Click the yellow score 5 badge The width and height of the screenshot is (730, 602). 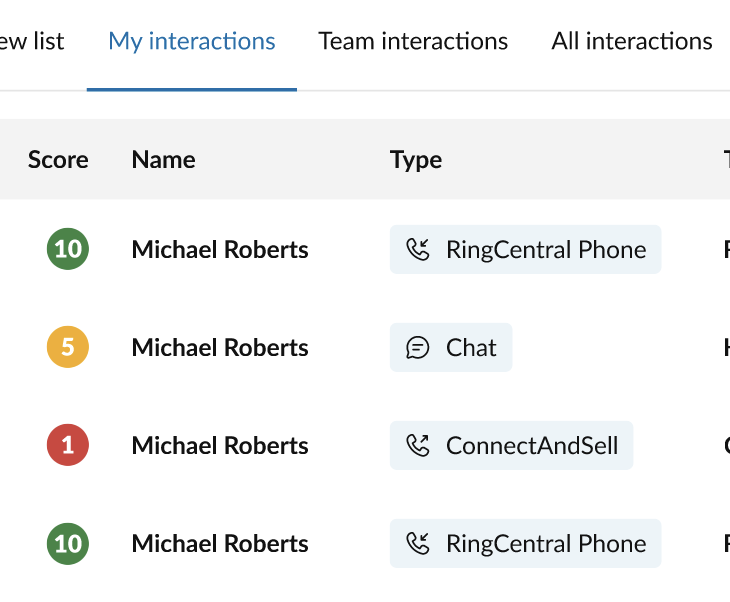68,347
